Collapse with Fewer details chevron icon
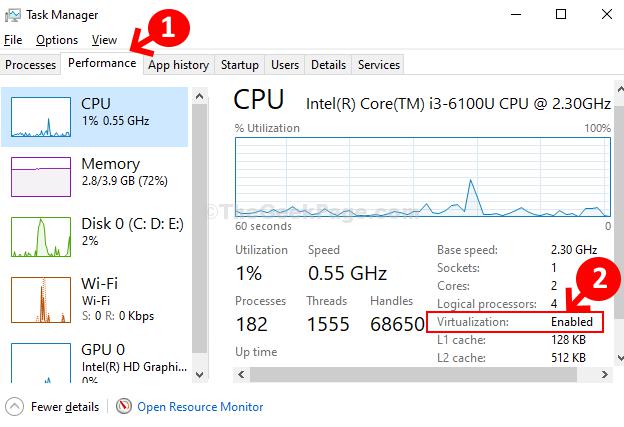 point(15,407)
